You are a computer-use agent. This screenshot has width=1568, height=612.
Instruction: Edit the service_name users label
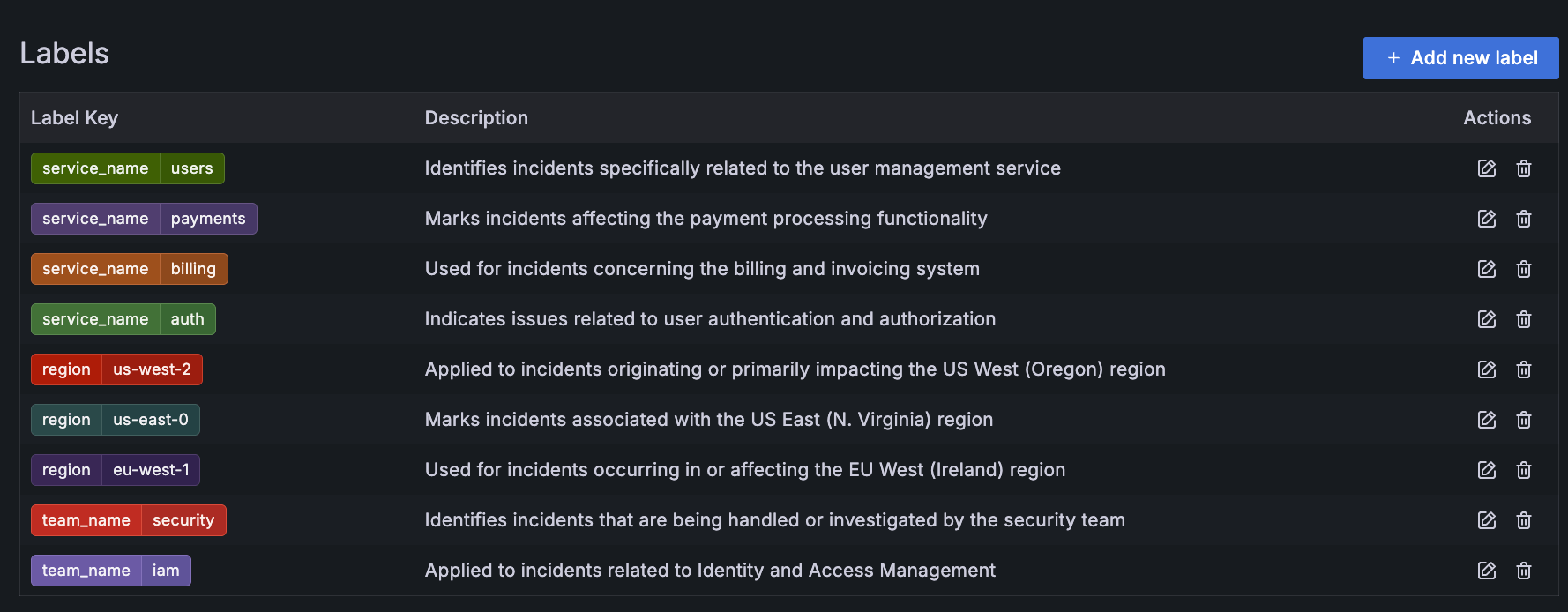tap(1487, 168)
